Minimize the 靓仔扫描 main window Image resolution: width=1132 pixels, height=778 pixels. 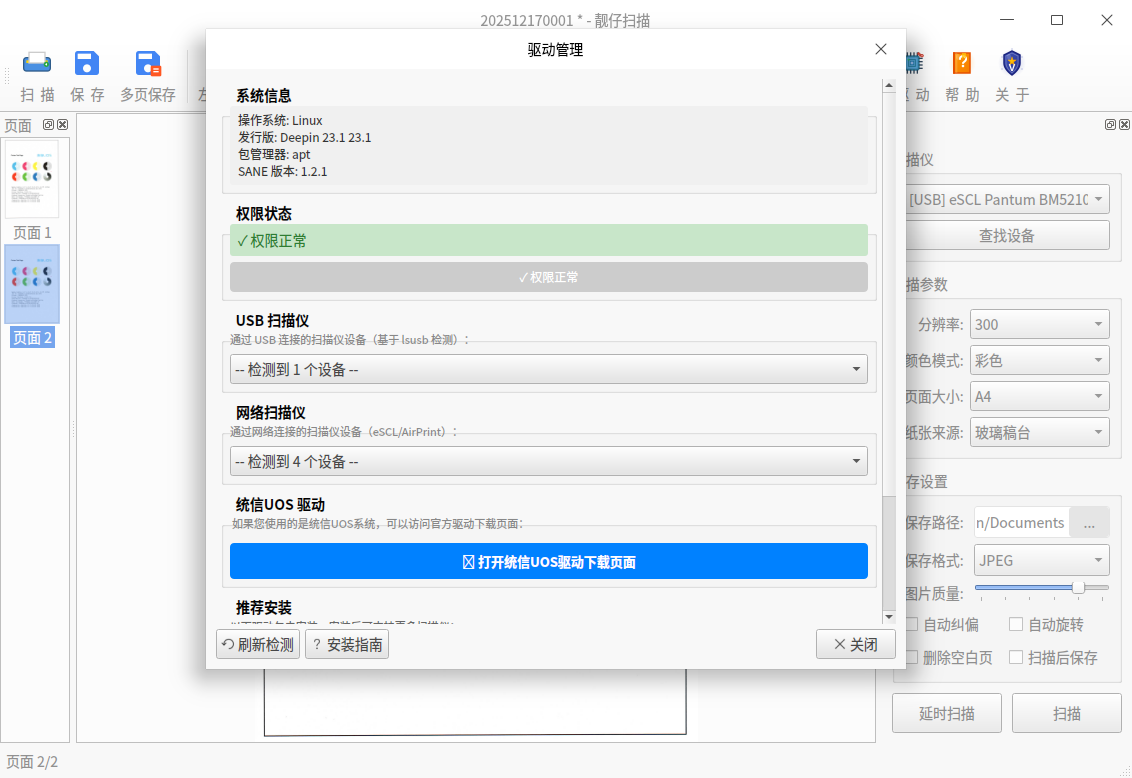point(1006,20)
